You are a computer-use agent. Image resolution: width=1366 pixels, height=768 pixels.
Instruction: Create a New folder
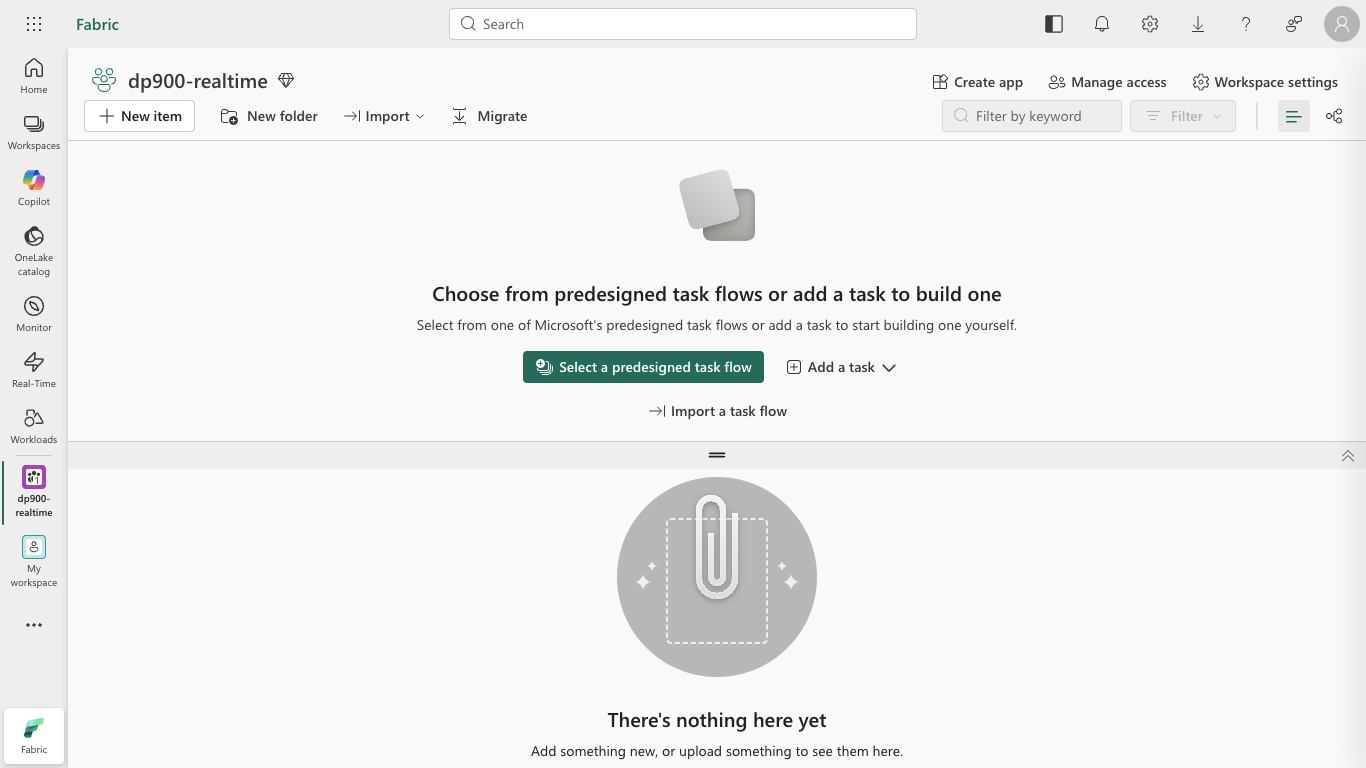pyautogui.click(x=269, y=116)
